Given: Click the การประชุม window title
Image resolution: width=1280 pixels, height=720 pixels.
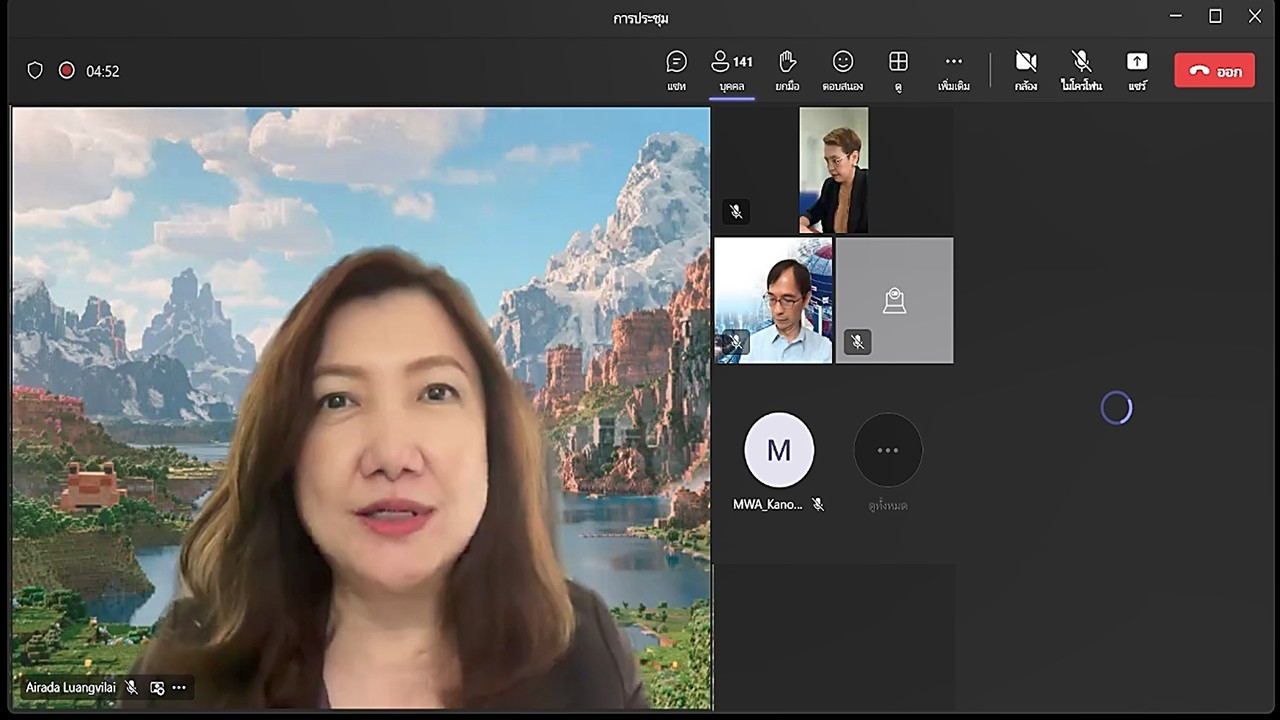Looking at the screenshot, I should (x=641, y=18).
